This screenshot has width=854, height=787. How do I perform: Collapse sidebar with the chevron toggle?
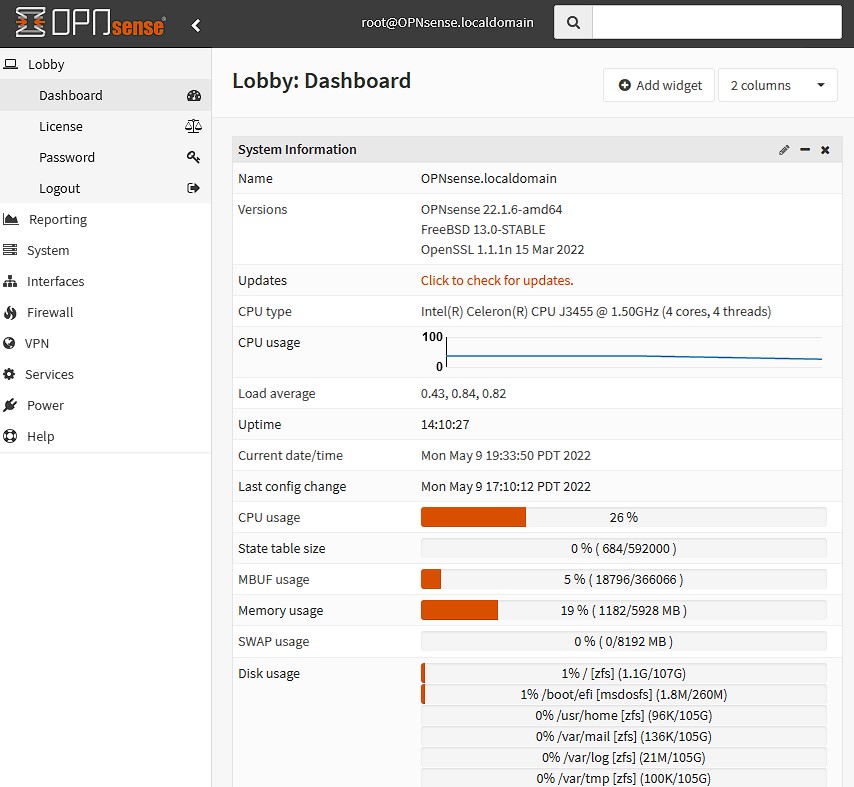[x=196, y=25]
